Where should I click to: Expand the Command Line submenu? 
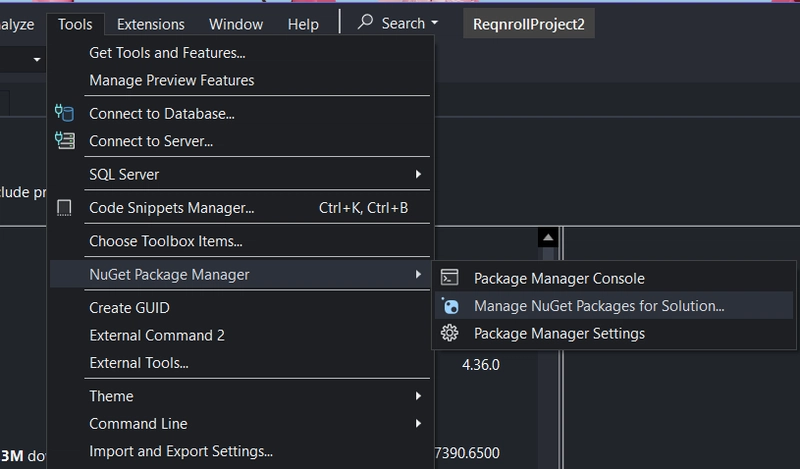tap(418, 423)
